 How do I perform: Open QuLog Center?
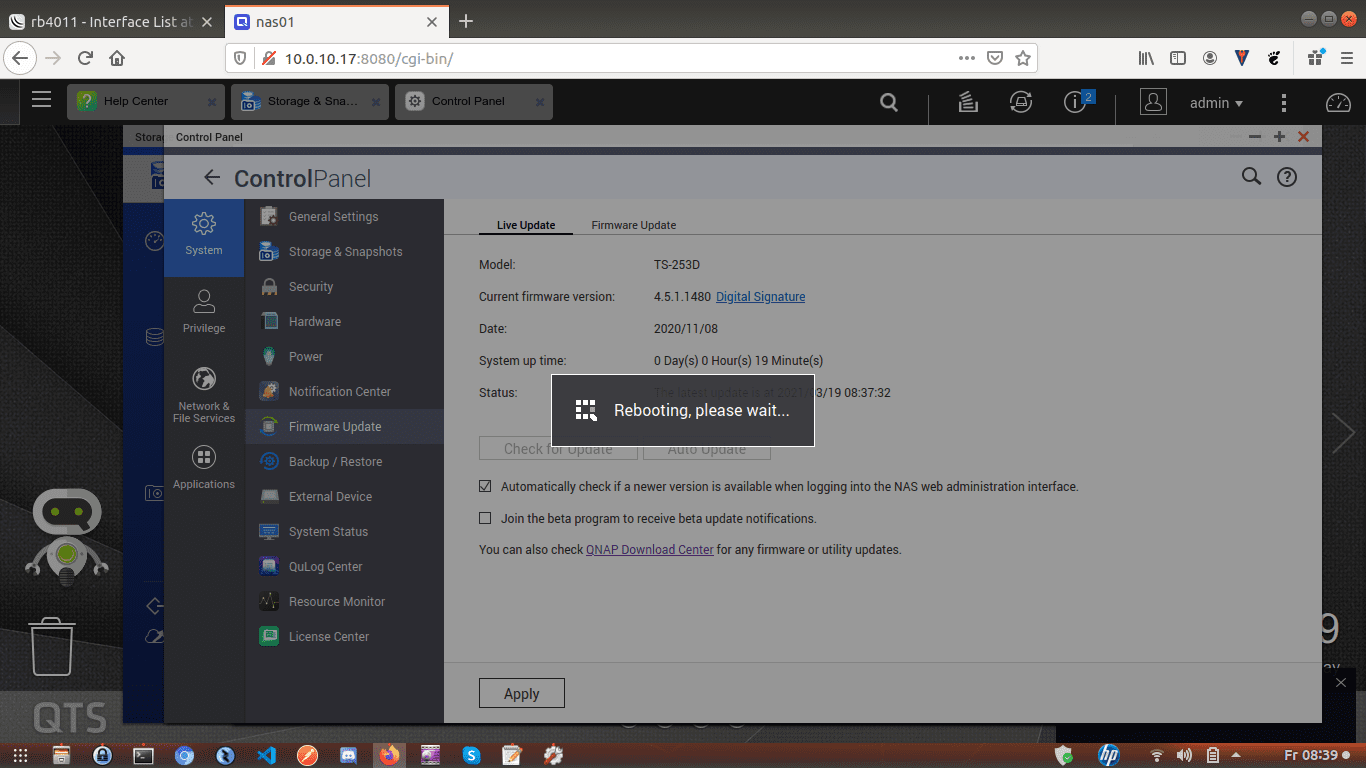[344, 566]
